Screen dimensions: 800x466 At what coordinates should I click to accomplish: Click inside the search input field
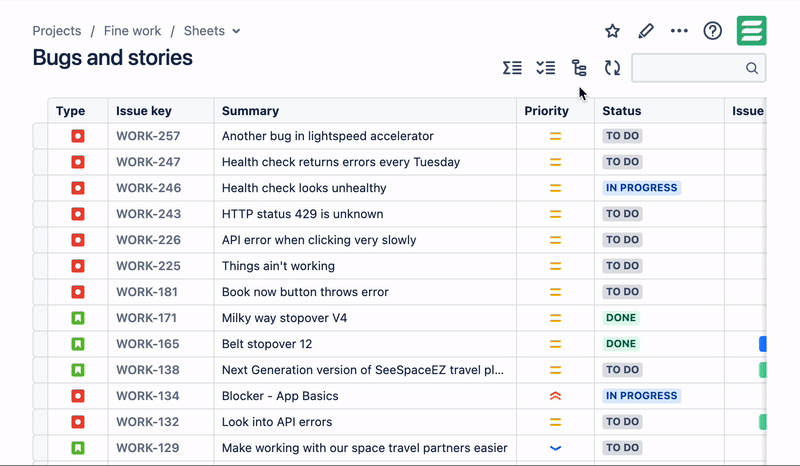tap(689, 68)
